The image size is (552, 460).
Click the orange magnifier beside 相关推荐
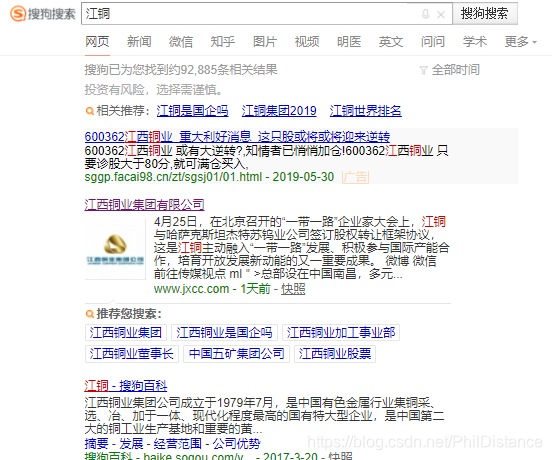(90, 111)
